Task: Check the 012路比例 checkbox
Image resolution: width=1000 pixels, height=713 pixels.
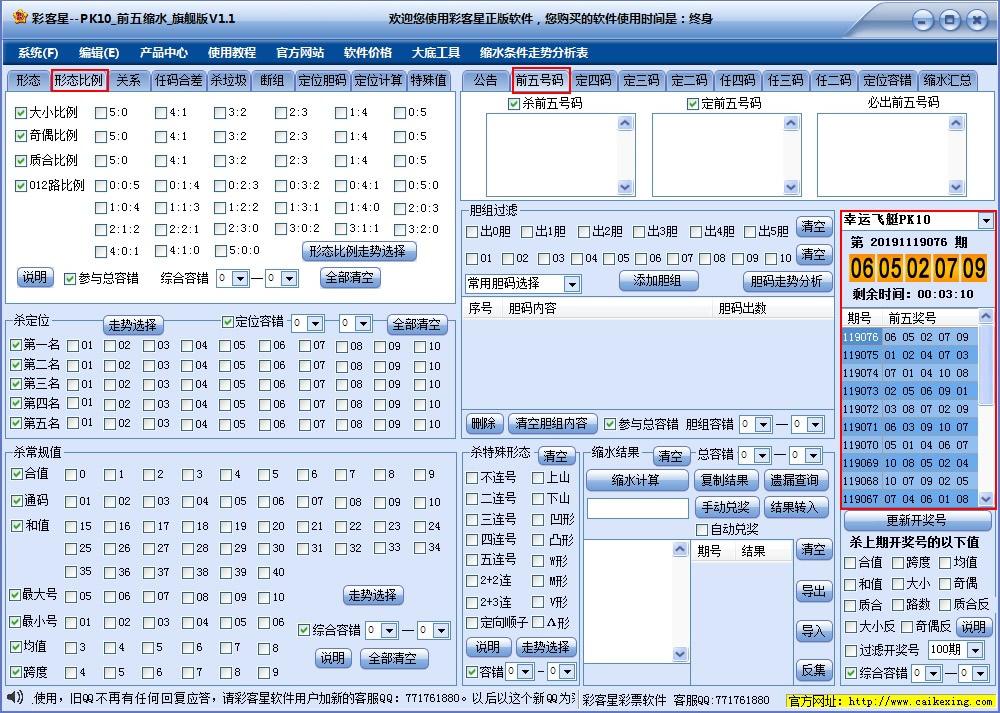Action: [x=22, y=185]
